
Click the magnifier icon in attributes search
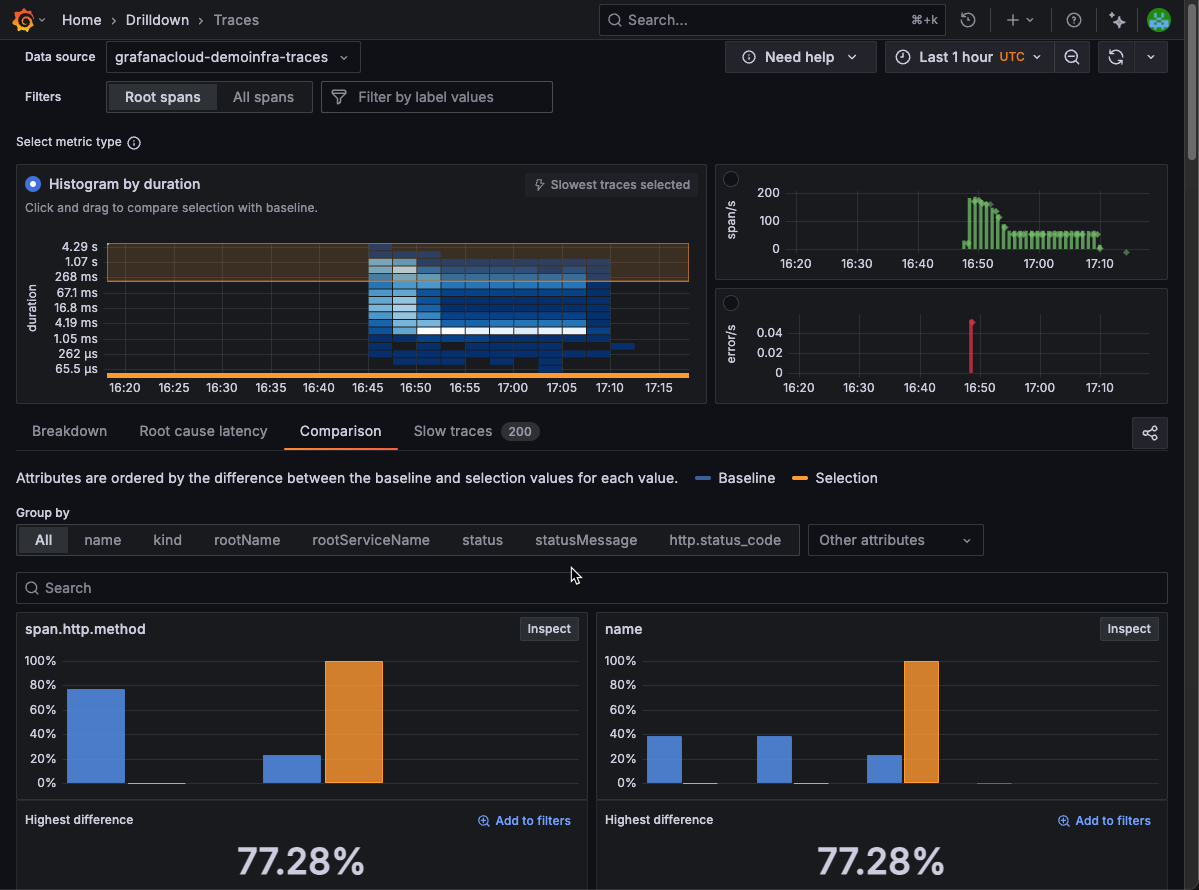[31, 588]
